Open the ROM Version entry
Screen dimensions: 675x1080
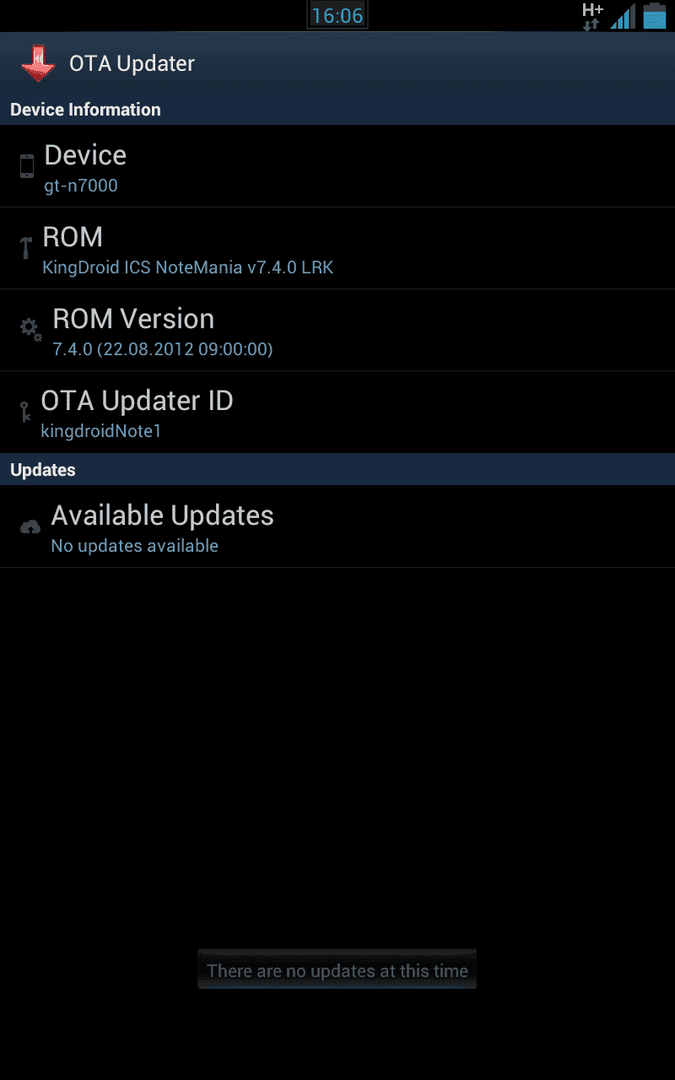point(338,330)
